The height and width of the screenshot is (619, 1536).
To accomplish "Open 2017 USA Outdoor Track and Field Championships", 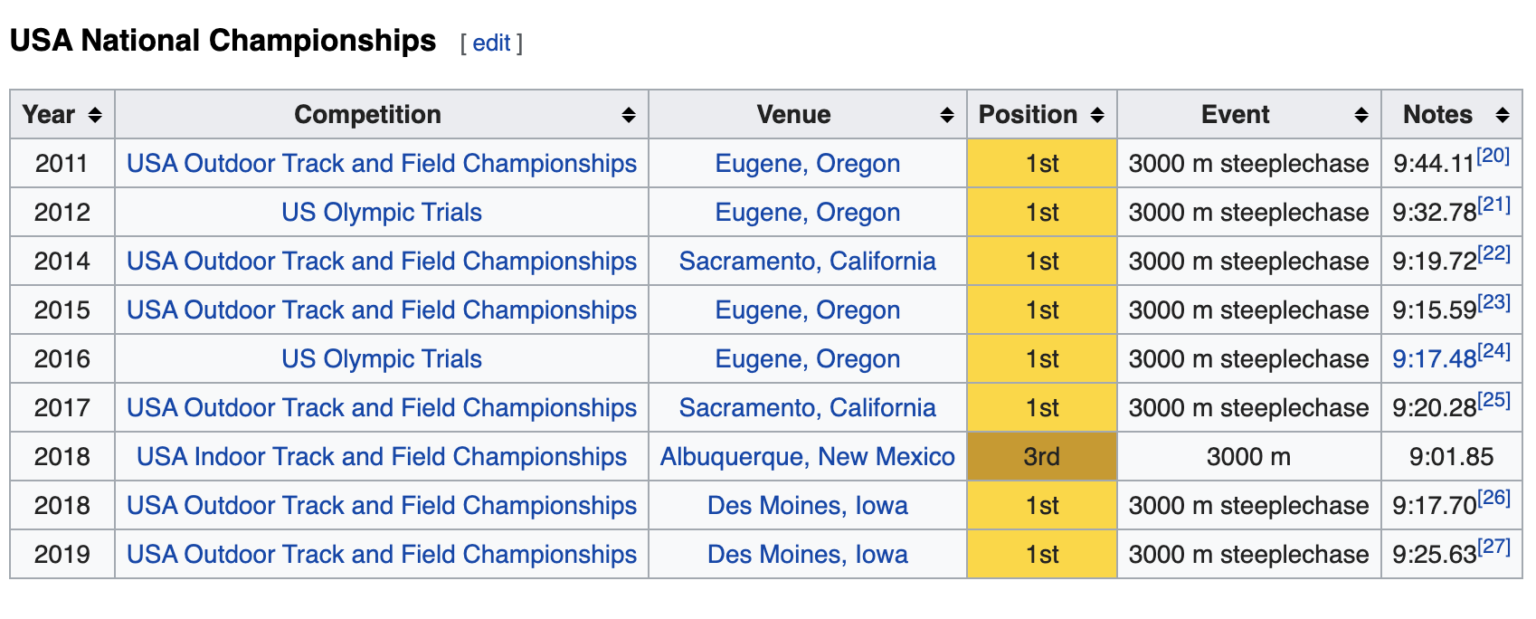I will click(382, 408).
